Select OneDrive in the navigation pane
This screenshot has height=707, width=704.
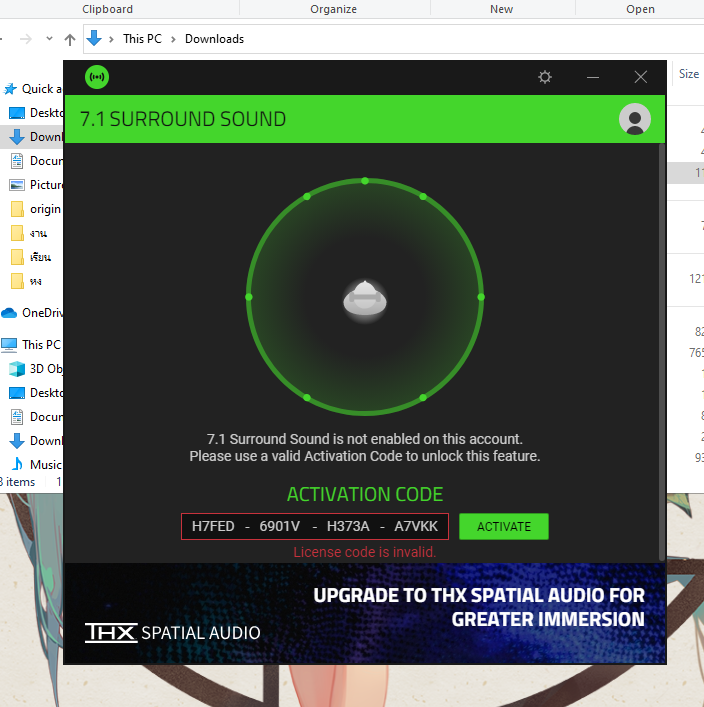[32, 312]
